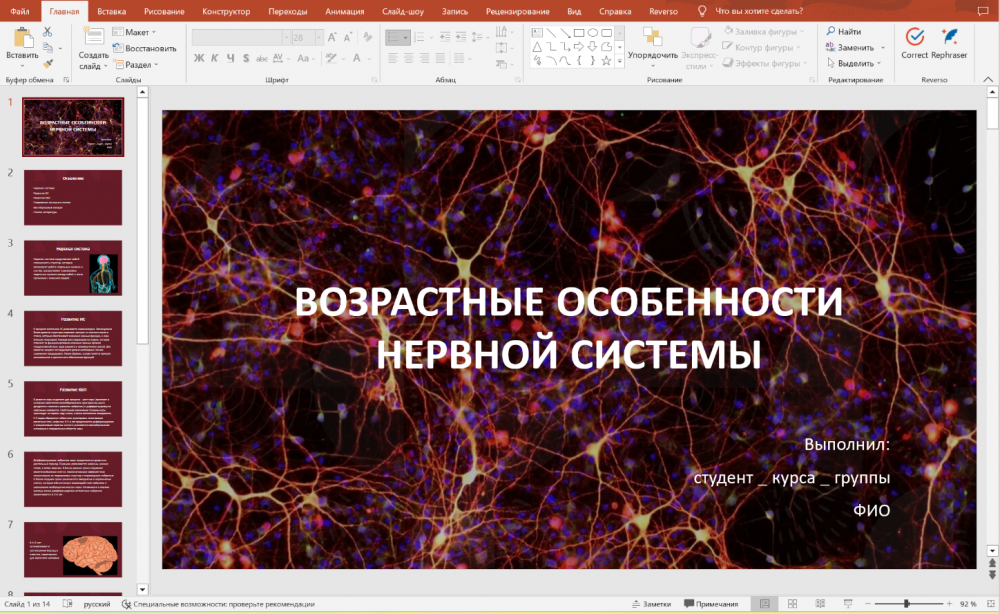Toggle normal view in status bar
Image resolution: width=1000 pixels, height=614 pixels.
point(764,604)
